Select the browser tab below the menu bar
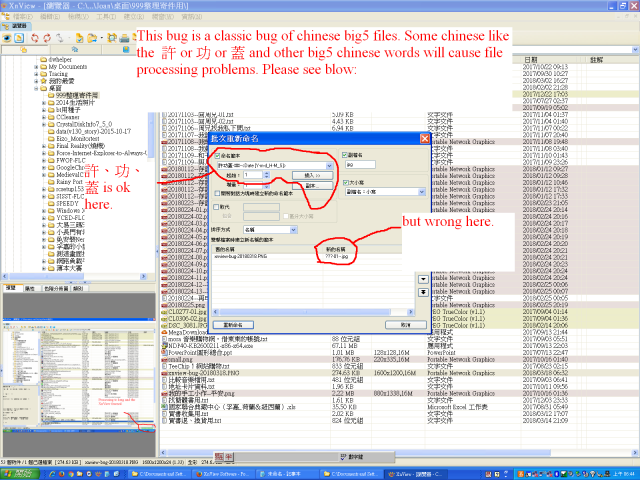 click(x=15, y=26)
